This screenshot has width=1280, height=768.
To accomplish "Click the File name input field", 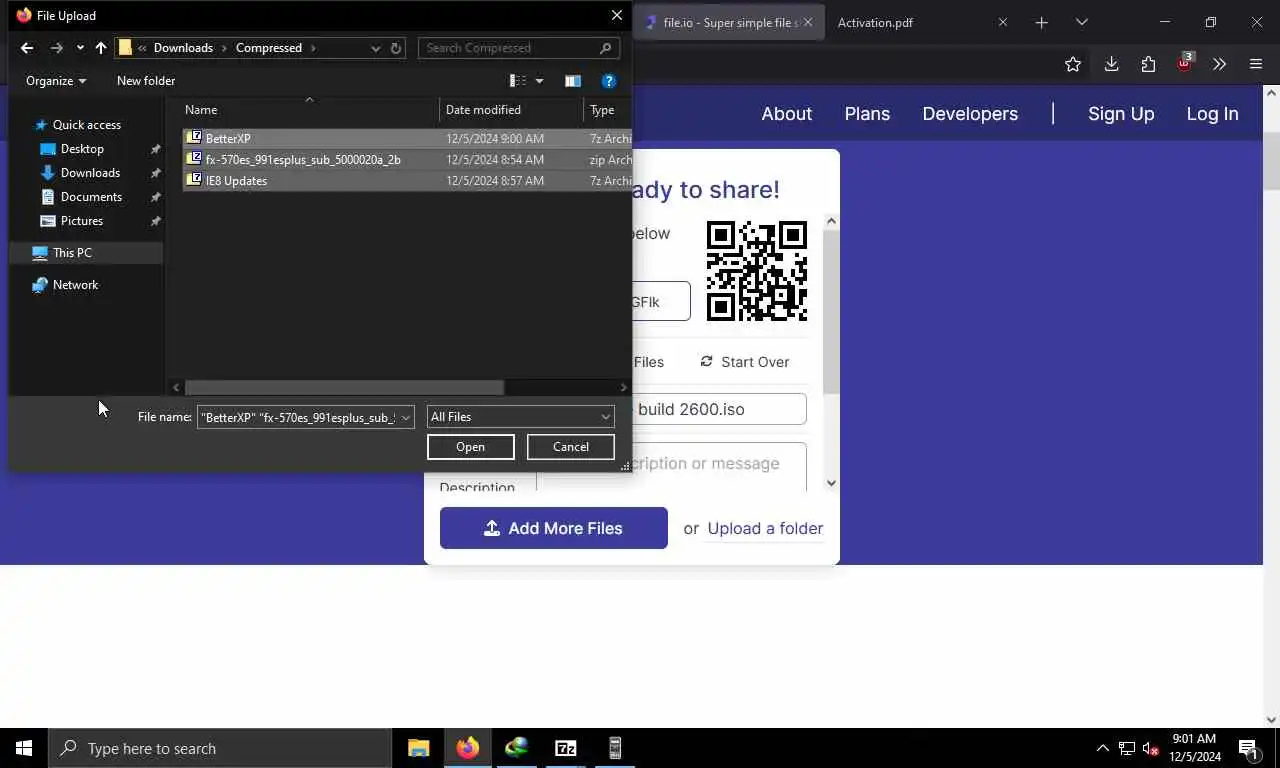I will (x=297, y=417).
